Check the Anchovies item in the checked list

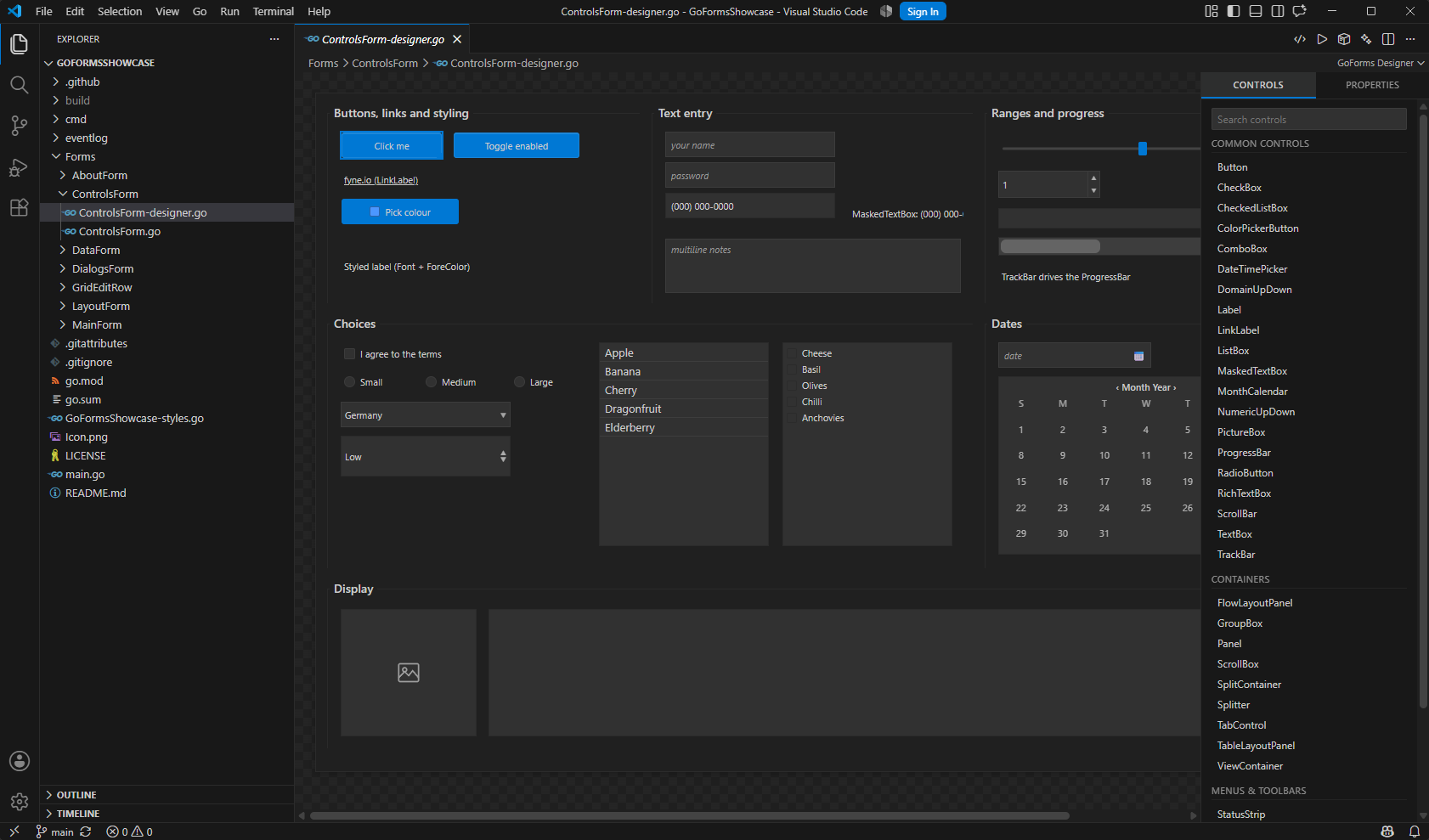[x=793, y=418]
